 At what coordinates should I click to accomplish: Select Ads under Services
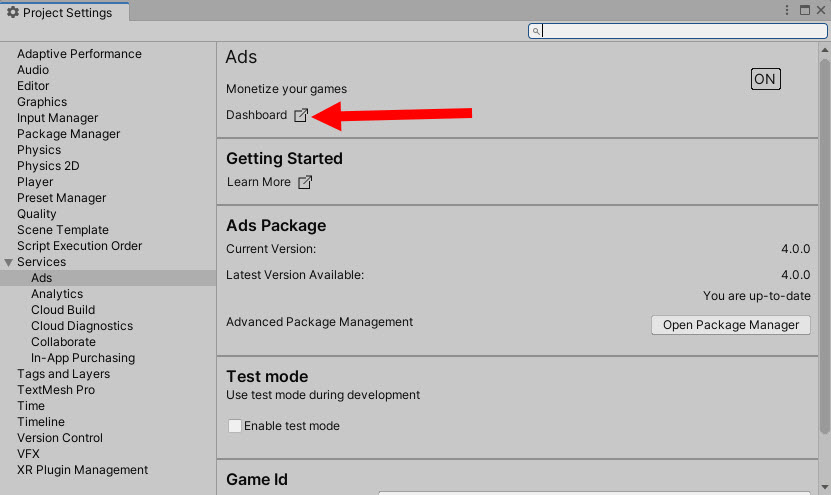pos(41,278)
